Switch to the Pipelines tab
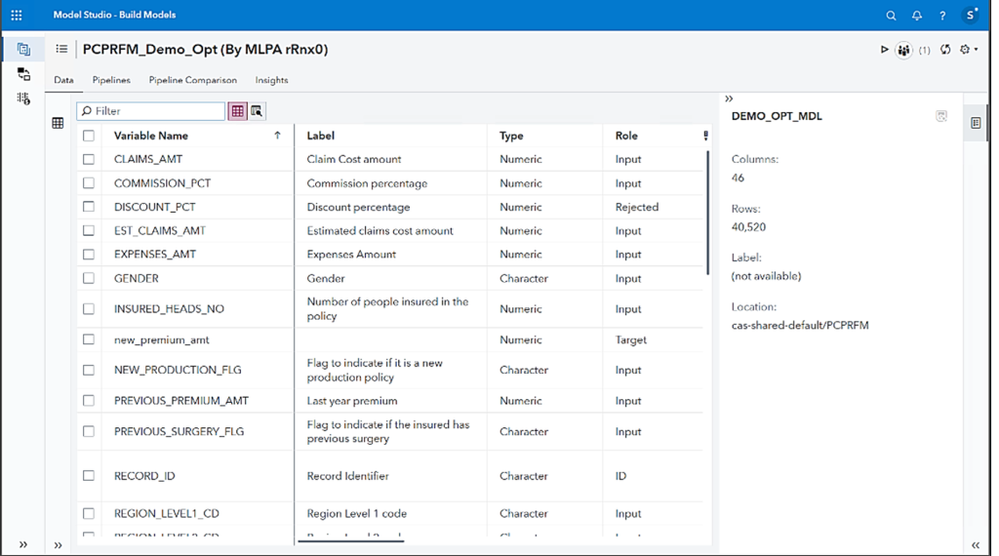Viewport: 999px width, 556px height. [111, 80]
